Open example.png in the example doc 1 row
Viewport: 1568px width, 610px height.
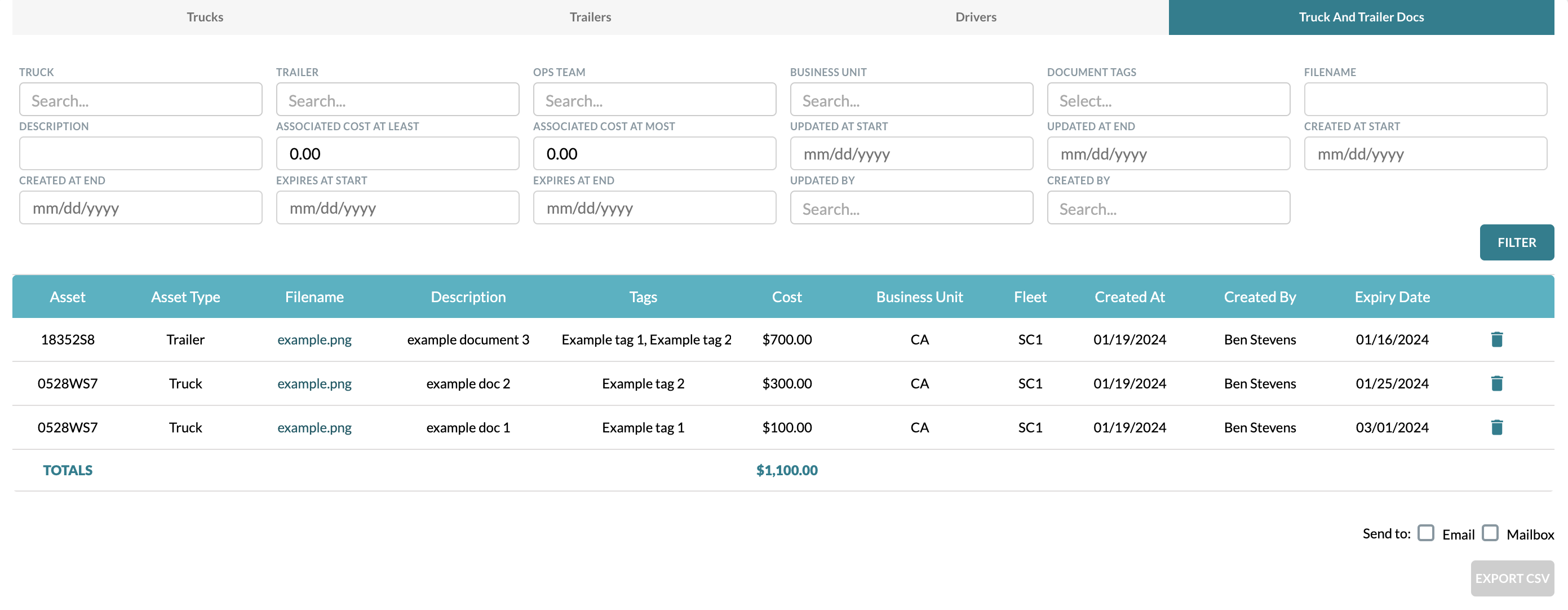(x=314, y=427)
